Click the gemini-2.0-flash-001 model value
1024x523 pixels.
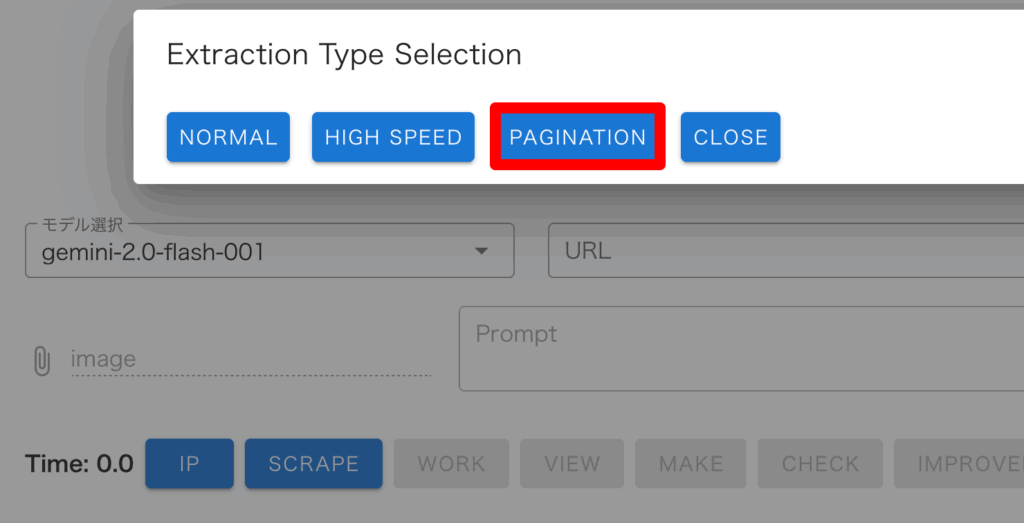click(x=153, y=253)
